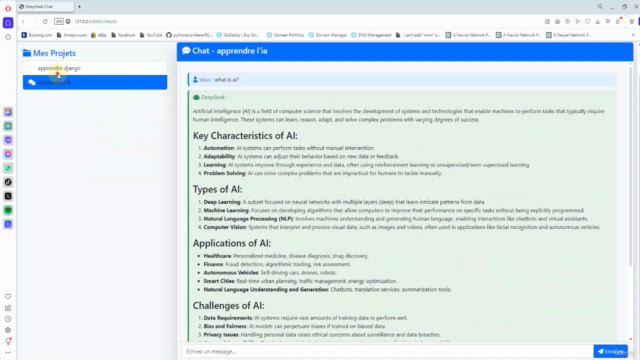This screenshot has width=640, height=360.
Task: Reload the page with the refresh icon
Action: [45, 21]
